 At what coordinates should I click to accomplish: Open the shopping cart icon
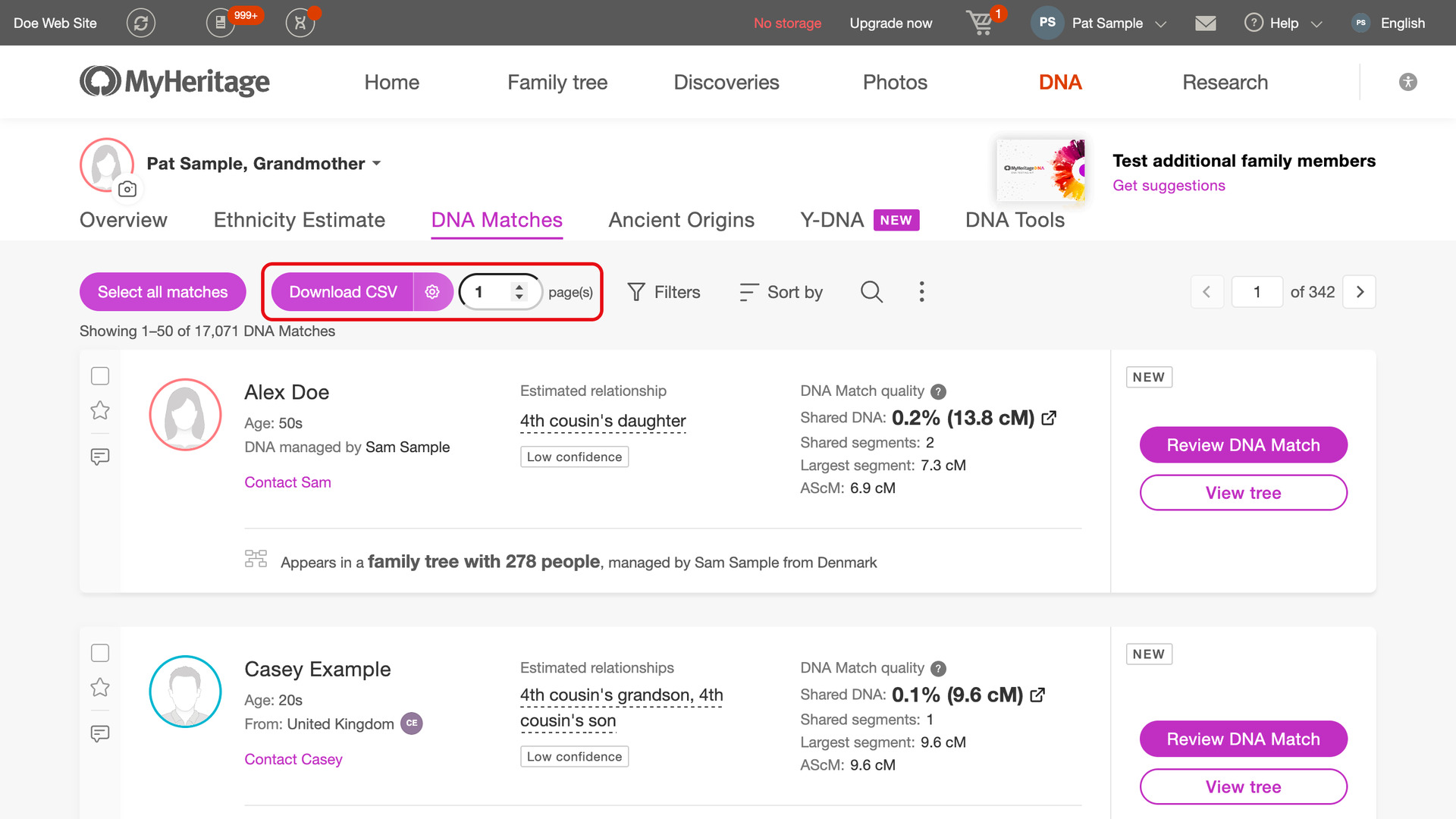tap(981, 23)
